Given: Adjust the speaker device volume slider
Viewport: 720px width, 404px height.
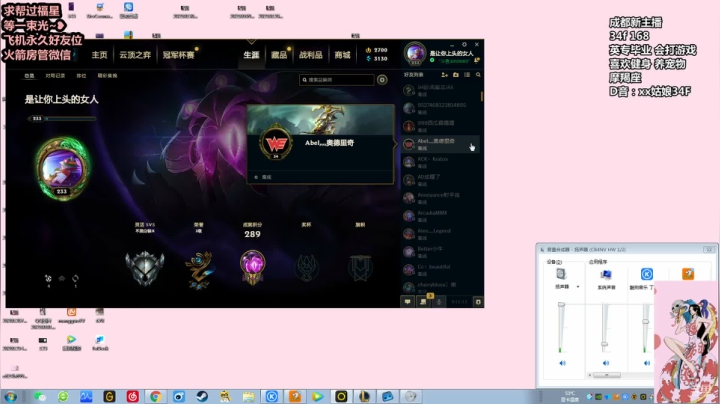Looking at the screenshot, I should (561, 304).
